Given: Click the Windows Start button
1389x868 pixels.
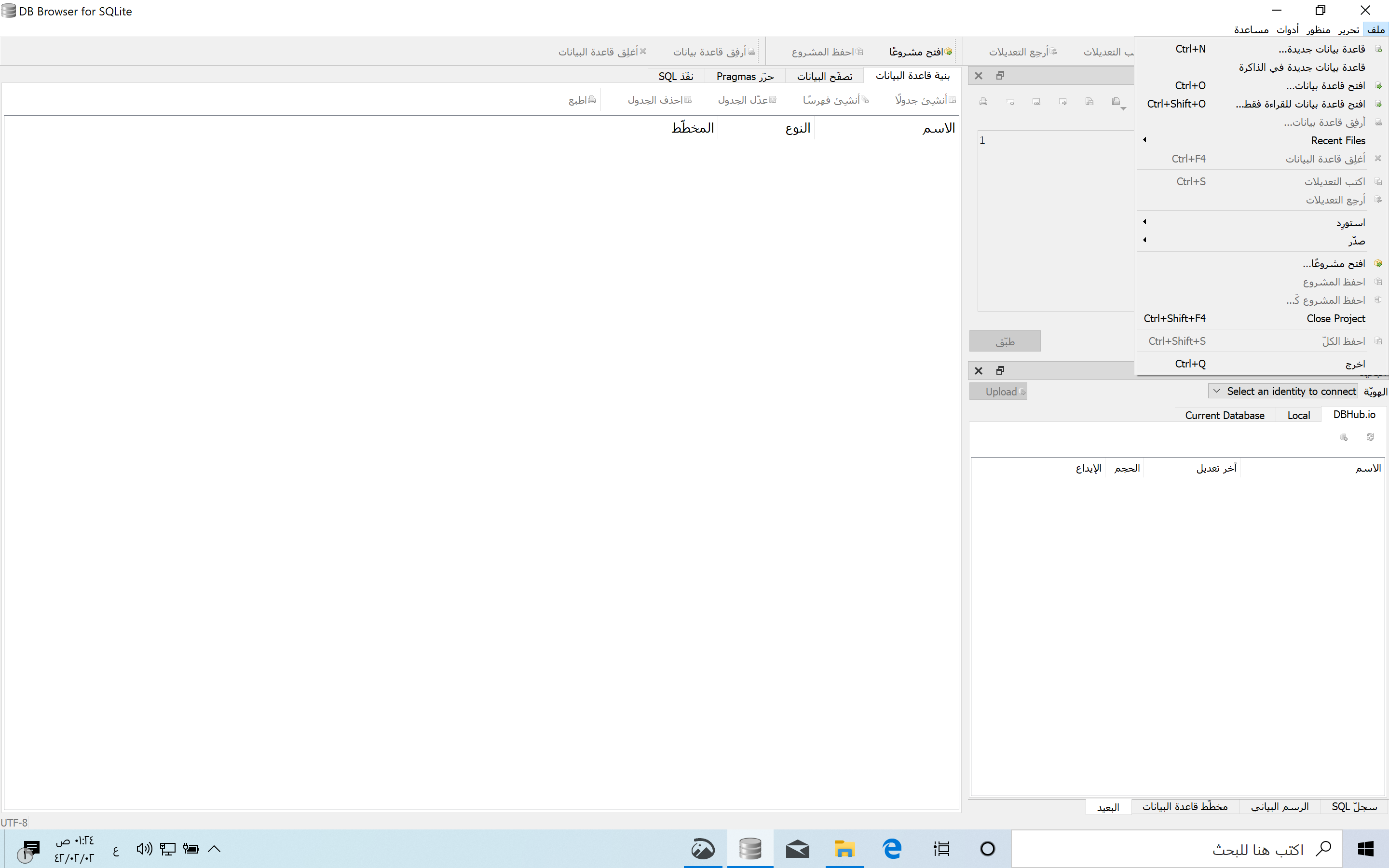Looking at the screenshot, I should coord(1365,849).
